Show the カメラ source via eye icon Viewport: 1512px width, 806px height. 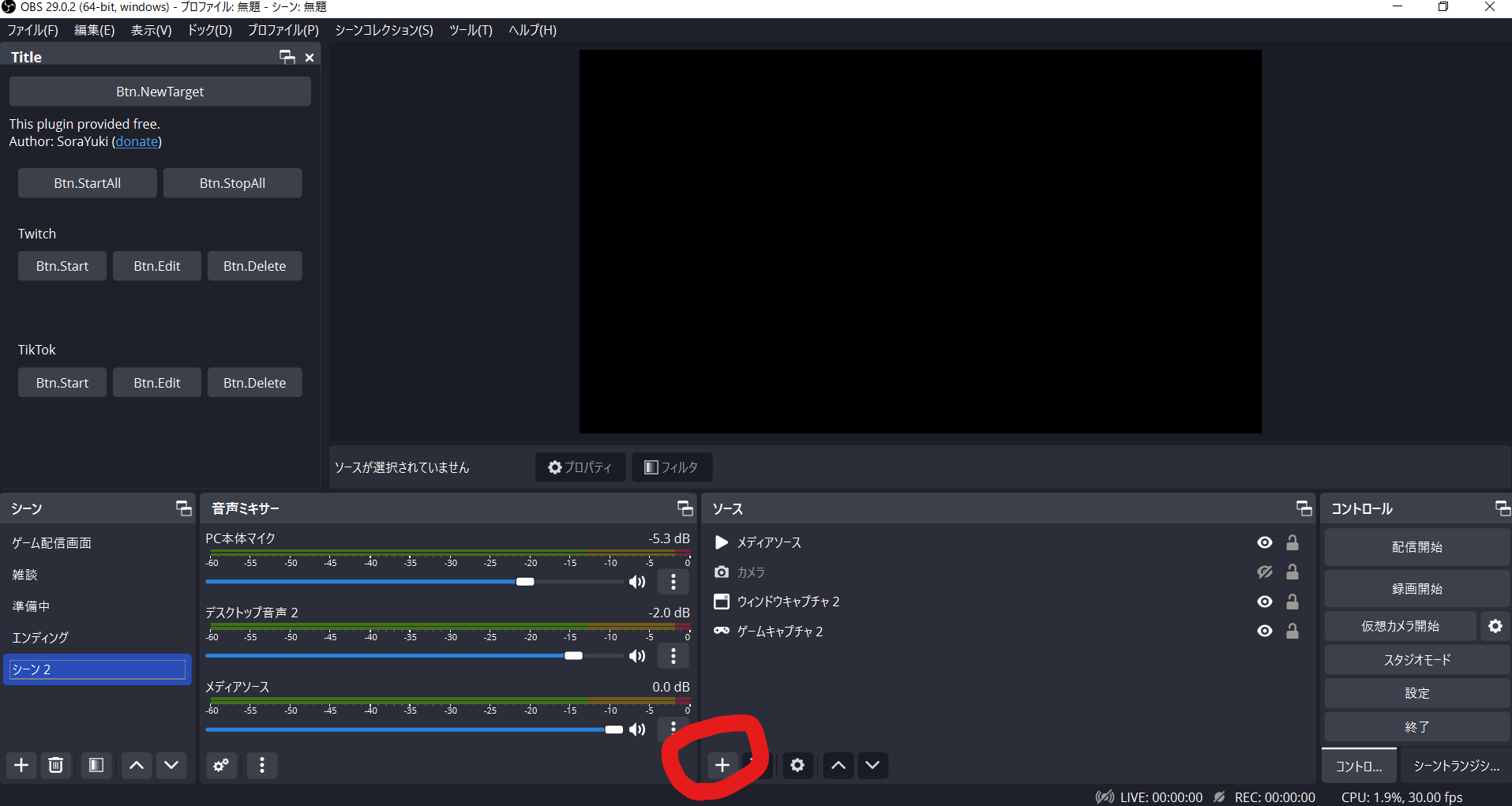point(1265,572)
